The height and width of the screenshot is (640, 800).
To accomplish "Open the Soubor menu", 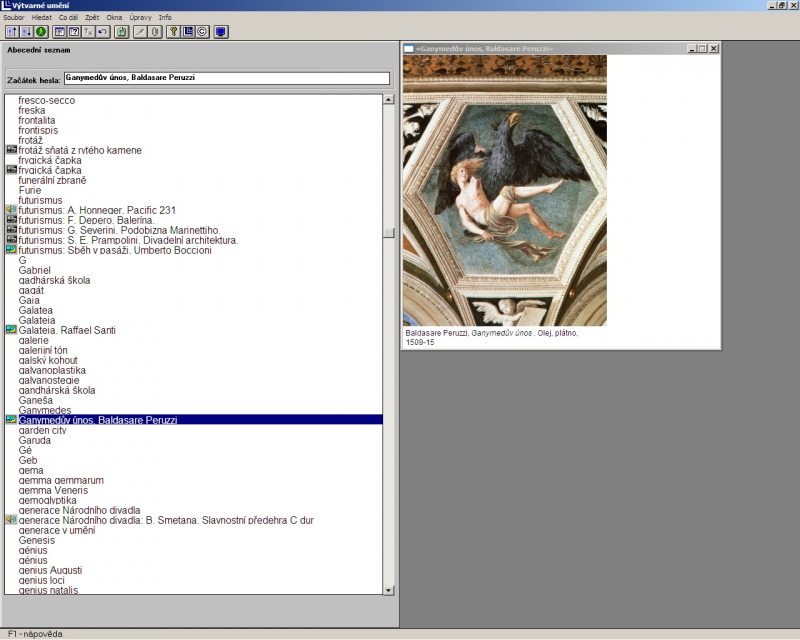I will tap(14, 17).
